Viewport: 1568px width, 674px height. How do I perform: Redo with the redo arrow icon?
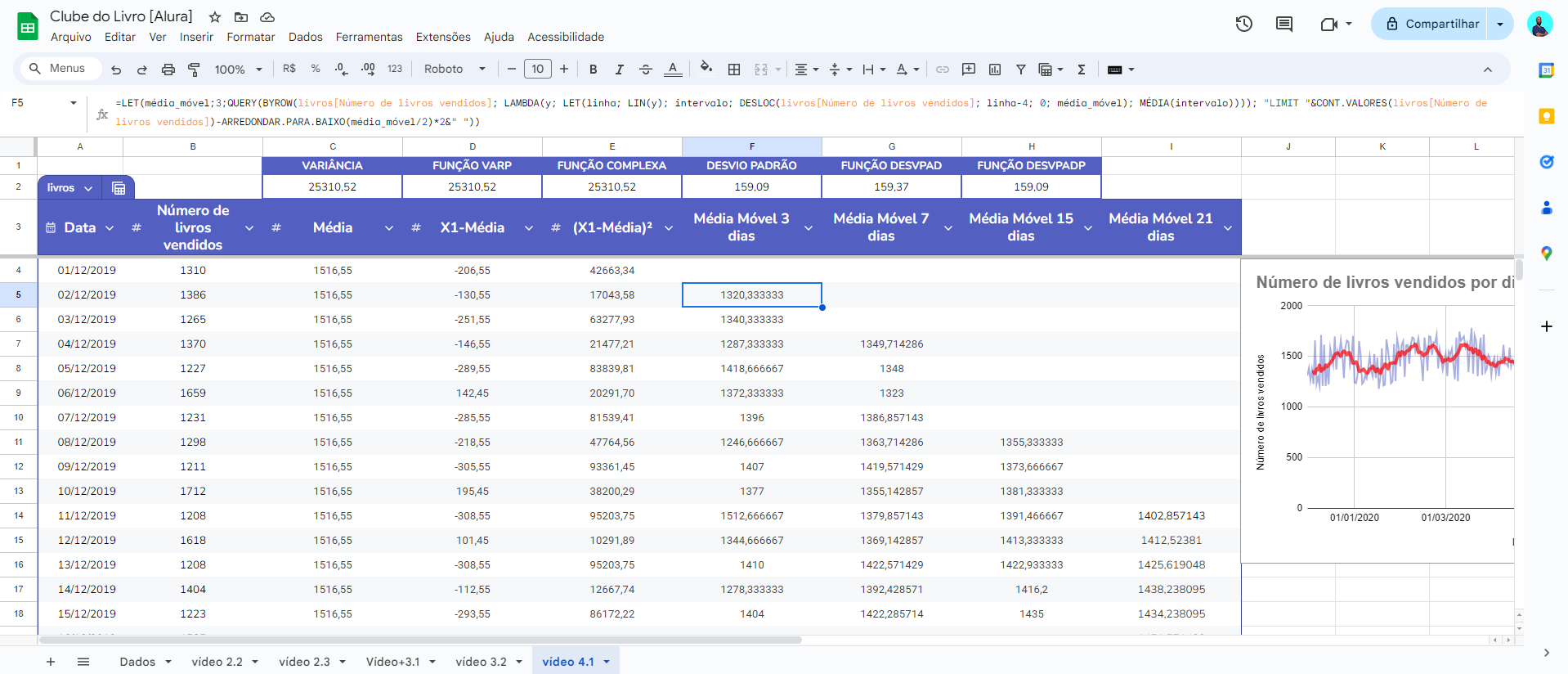coord(141,70)
